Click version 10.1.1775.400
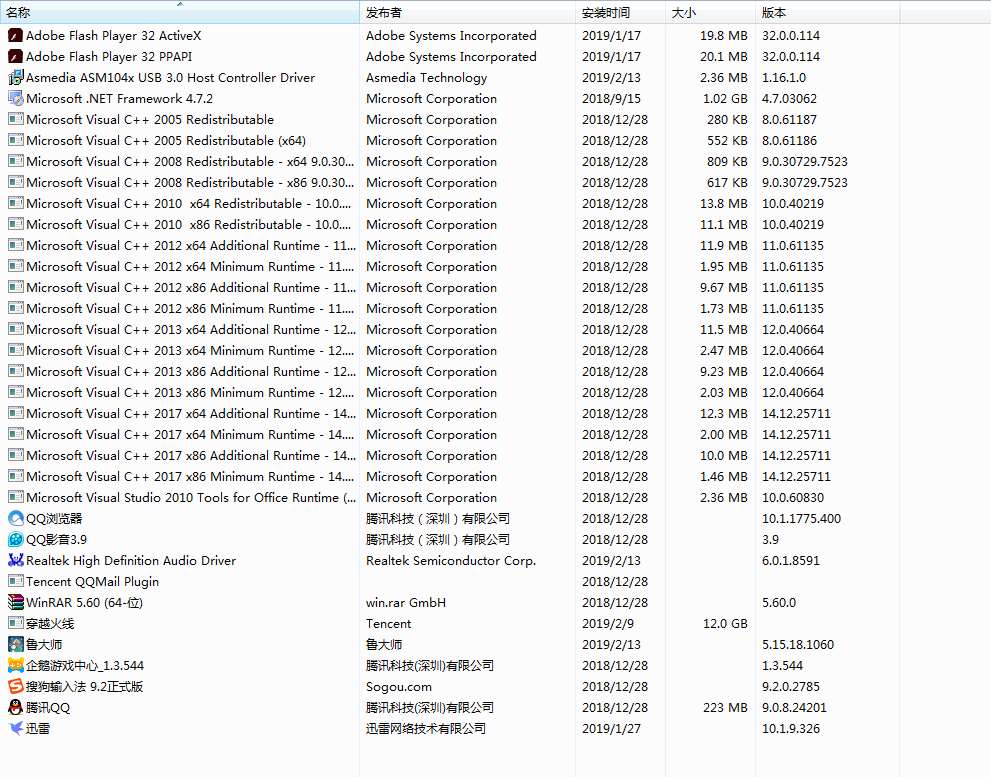The height and width of the screenshot is (777, 991). [801, 518]
